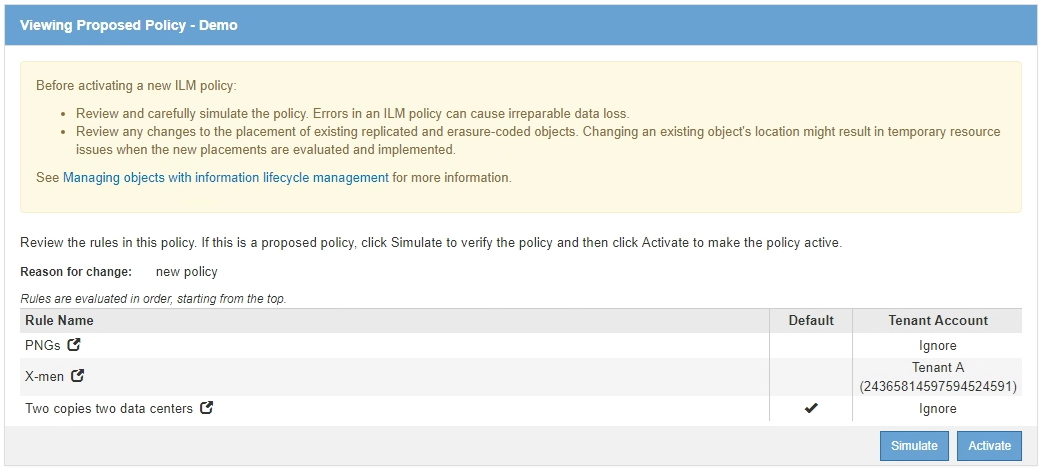Click the Tenant Account column header

point(937,321)
